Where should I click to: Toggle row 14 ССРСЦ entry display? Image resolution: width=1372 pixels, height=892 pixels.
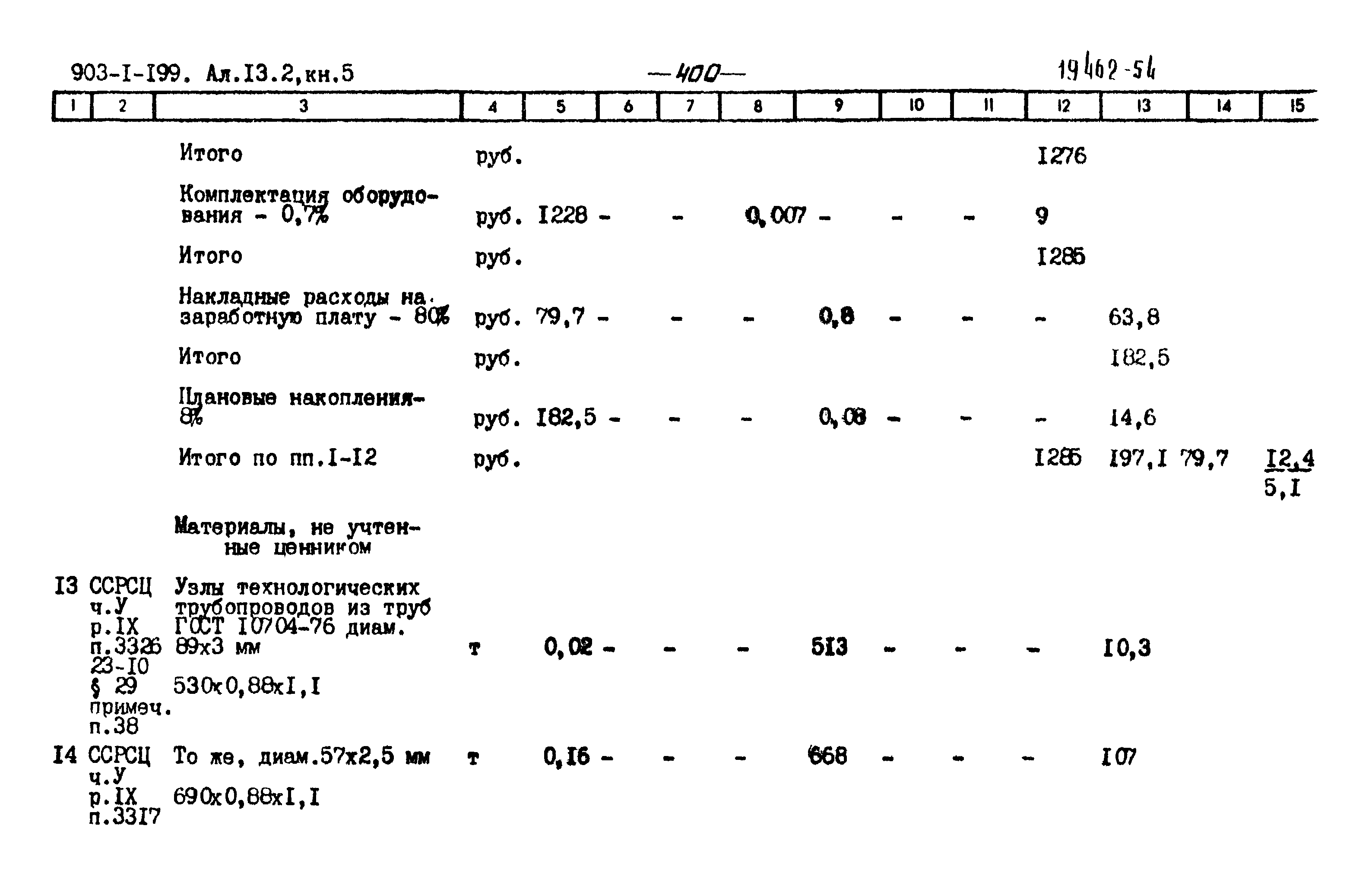point(76,762)
